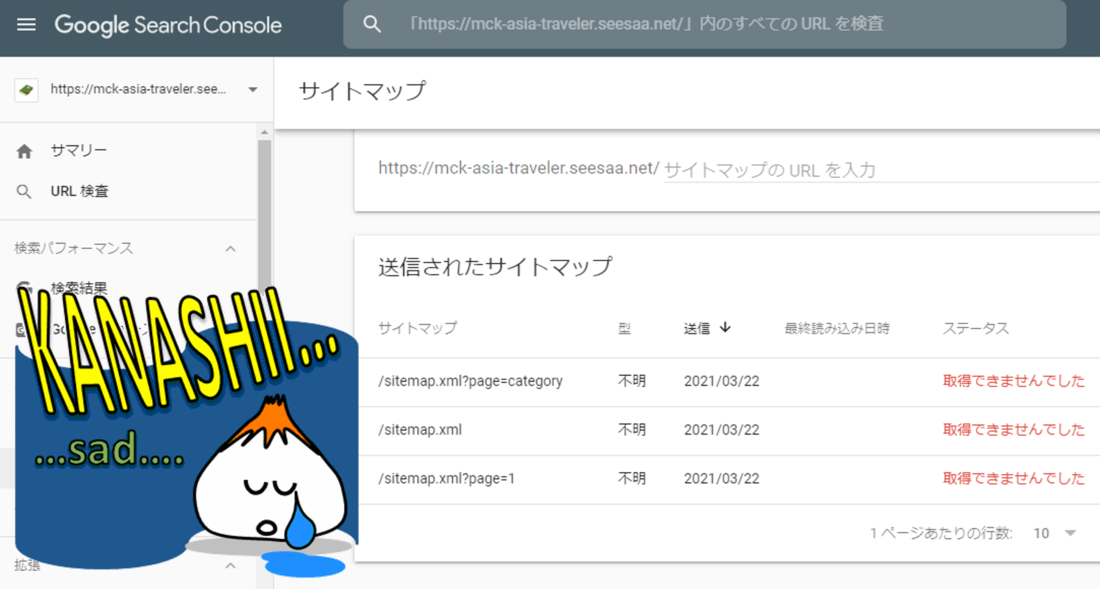
Task: Click the サイトマップの URL を入力 field
Action: [x=881, y=170]
